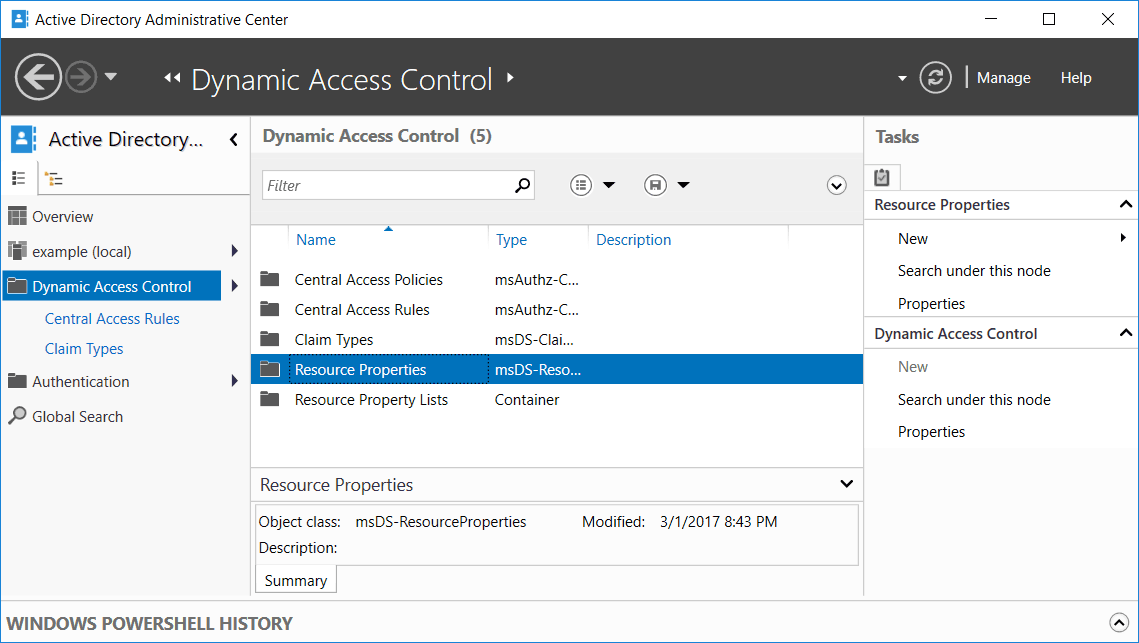
Task: Switch navigation pane to tree view
Action: (x=54, y=178)
